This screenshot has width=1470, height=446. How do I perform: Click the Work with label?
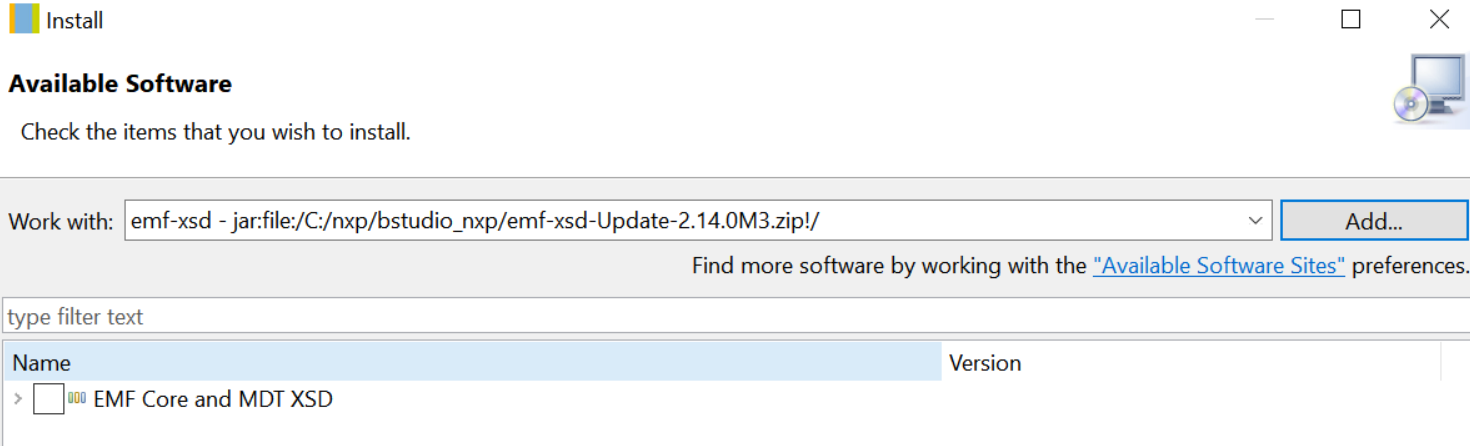click(x=61, y=222)
